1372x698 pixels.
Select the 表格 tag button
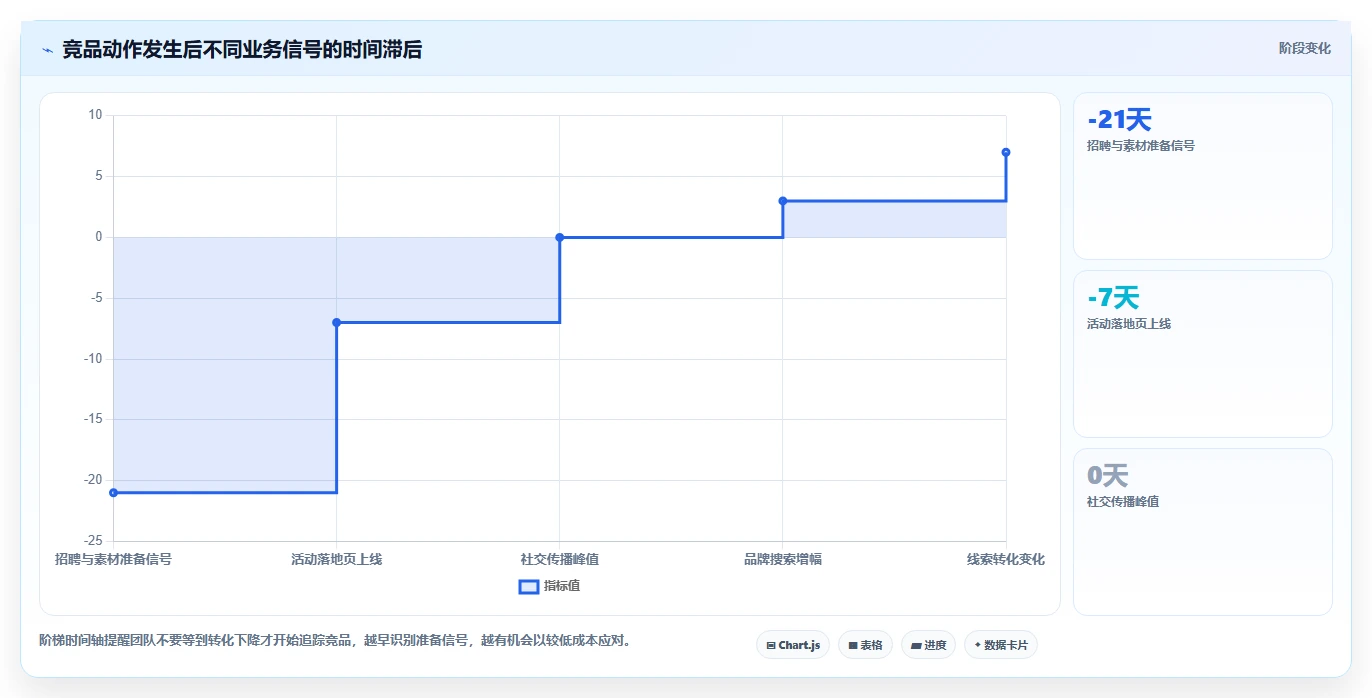[865, 645]
